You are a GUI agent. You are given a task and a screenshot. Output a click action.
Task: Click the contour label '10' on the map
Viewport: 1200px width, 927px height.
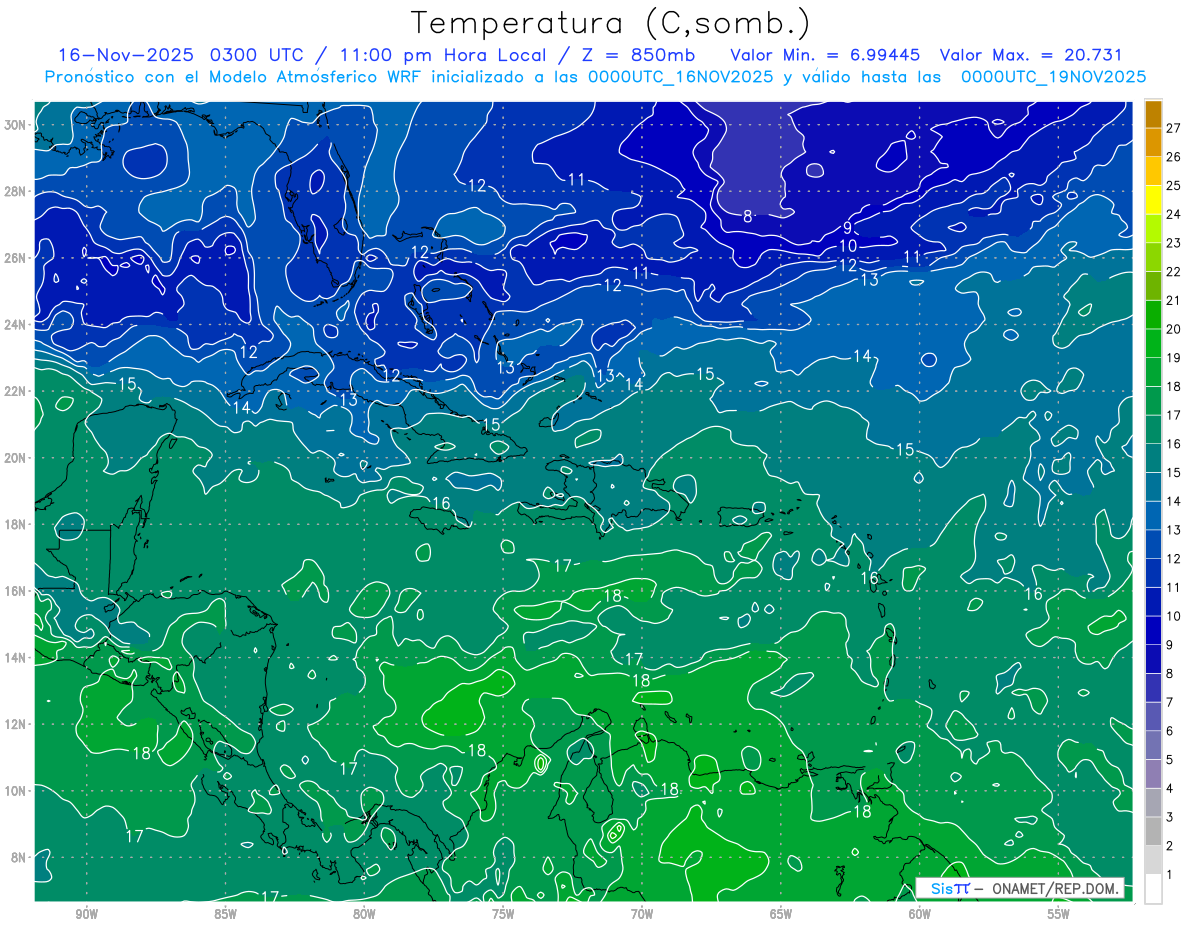848,246
